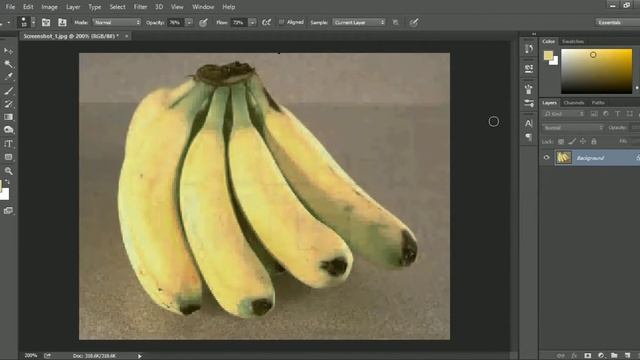The width and height of the screenshot is (640, 360).
Task: Toggle the screen mode button
Action: [x=8, y=211]
